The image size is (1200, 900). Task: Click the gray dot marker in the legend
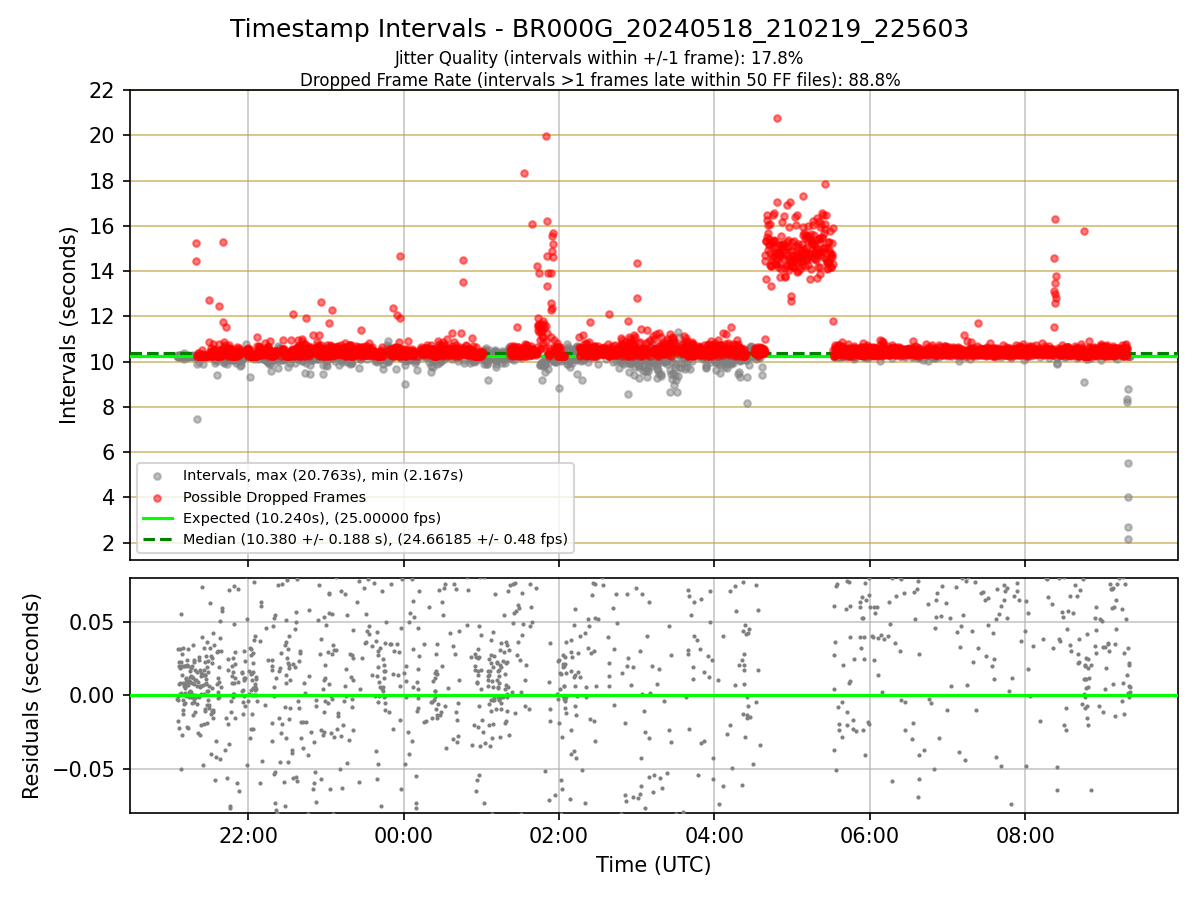click(x=157, y=476)
